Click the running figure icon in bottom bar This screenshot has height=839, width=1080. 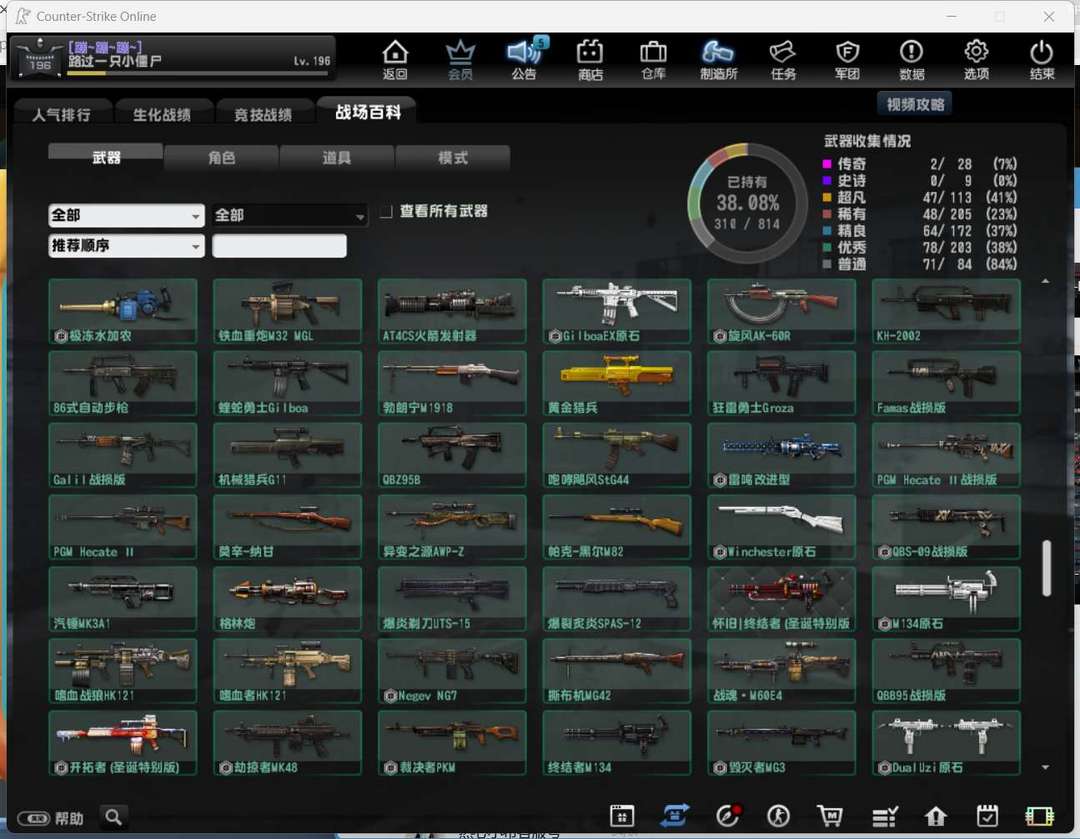778,816
